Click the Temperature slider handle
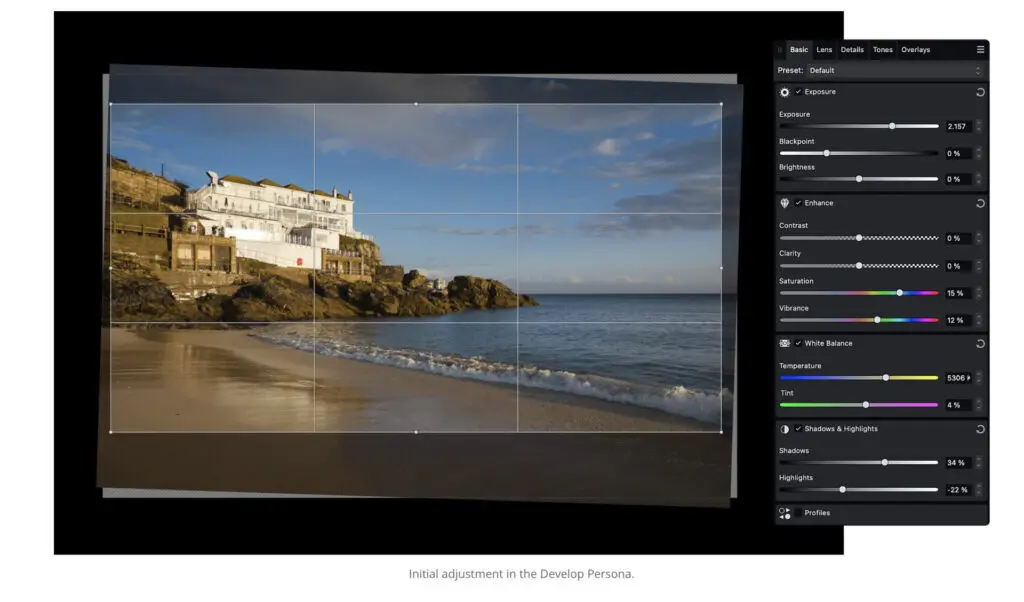 tap(886, 377)
